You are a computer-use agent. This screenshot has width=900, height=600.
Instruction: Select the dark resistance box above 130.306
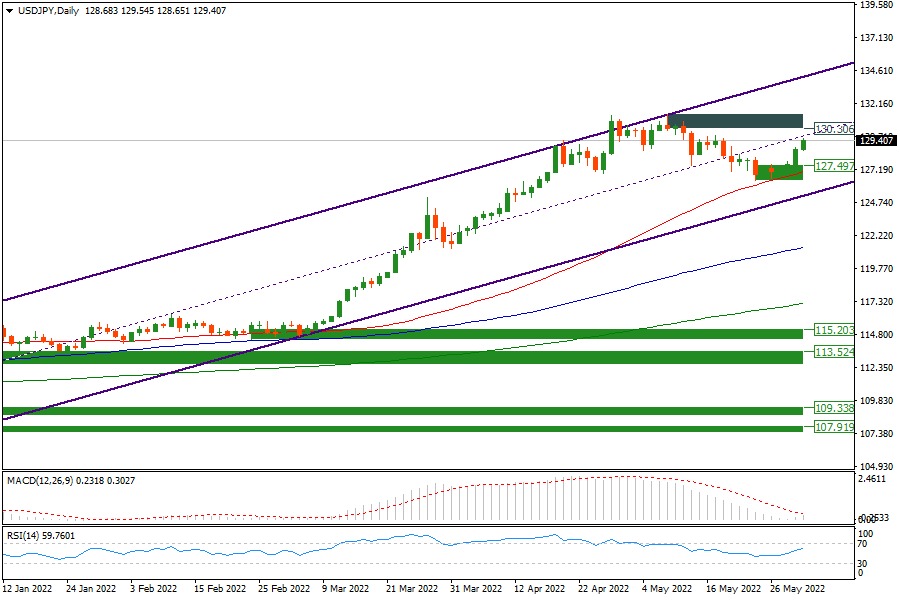click(735, 120)
